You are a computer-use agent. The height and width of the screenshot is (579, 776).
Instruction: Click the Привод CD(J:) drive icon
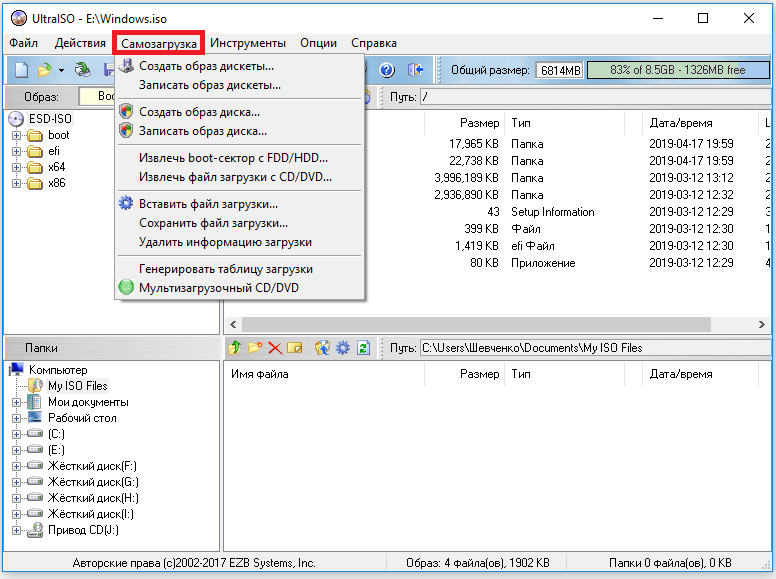(x=35, y=530)
